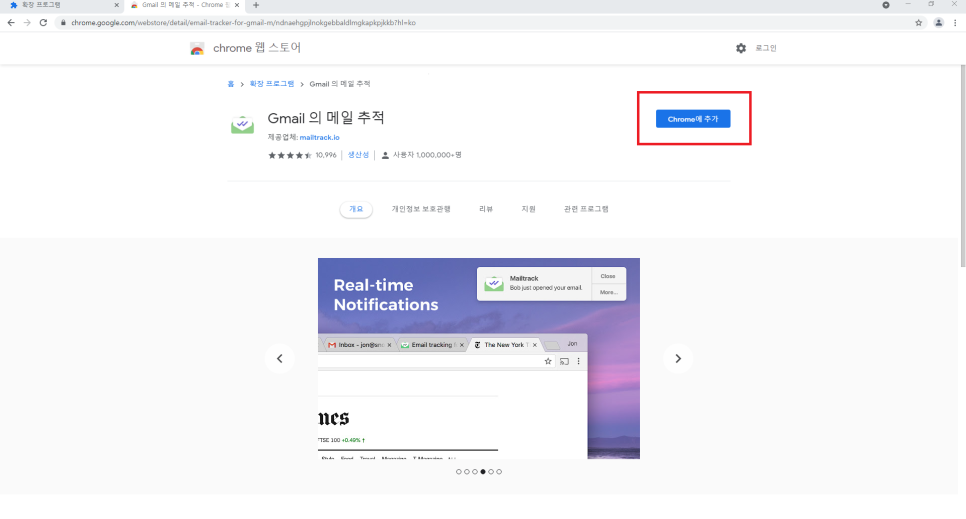Screen dimensions: 966x519
Task: Click the Real-time Notifications screenshot
Action: (x=479, y=358)
